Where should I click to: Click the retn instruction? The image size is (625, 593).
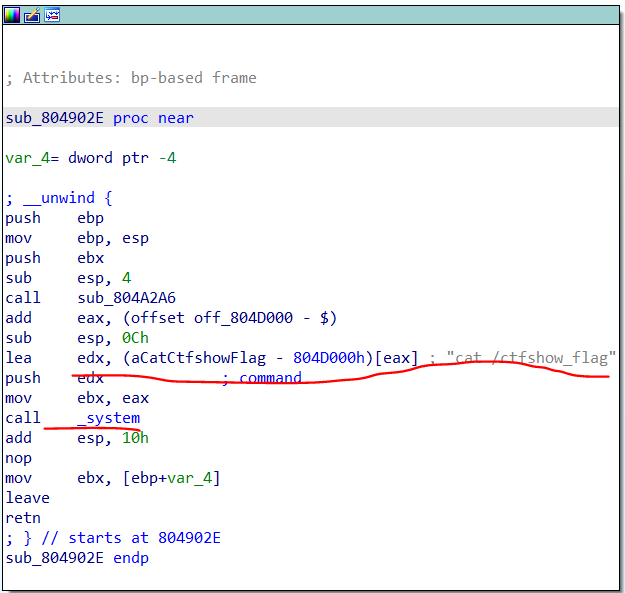point(23,518)
